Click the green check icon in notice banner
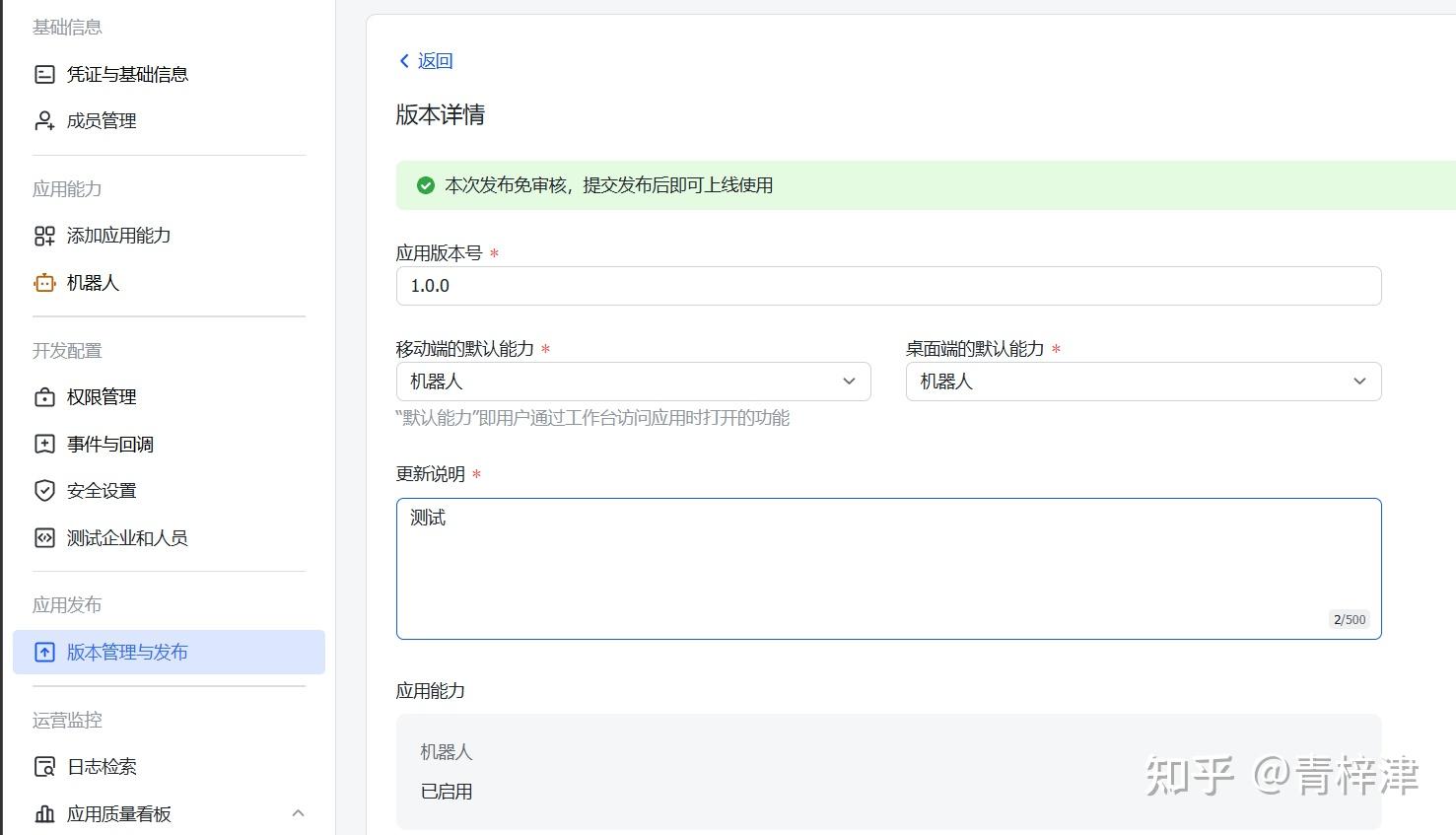1456x835 pixels. click(426, 185)
